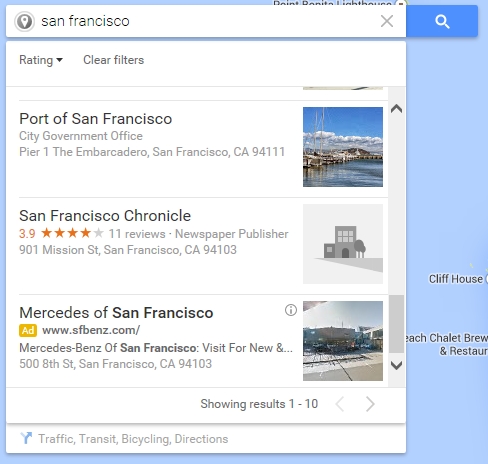Viewport: 488px width, 464px height.
Task: Click the results list scrollbar thumb
Action: pos(396,324)
